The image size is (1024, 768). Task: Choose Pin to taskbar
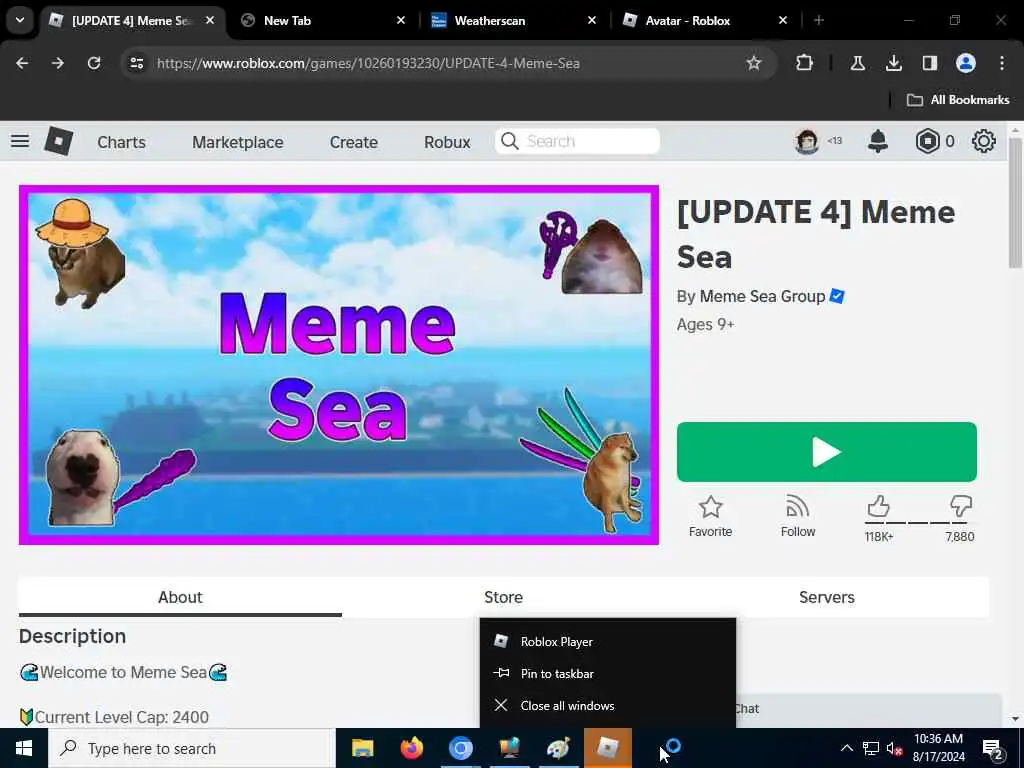point(608,673)
